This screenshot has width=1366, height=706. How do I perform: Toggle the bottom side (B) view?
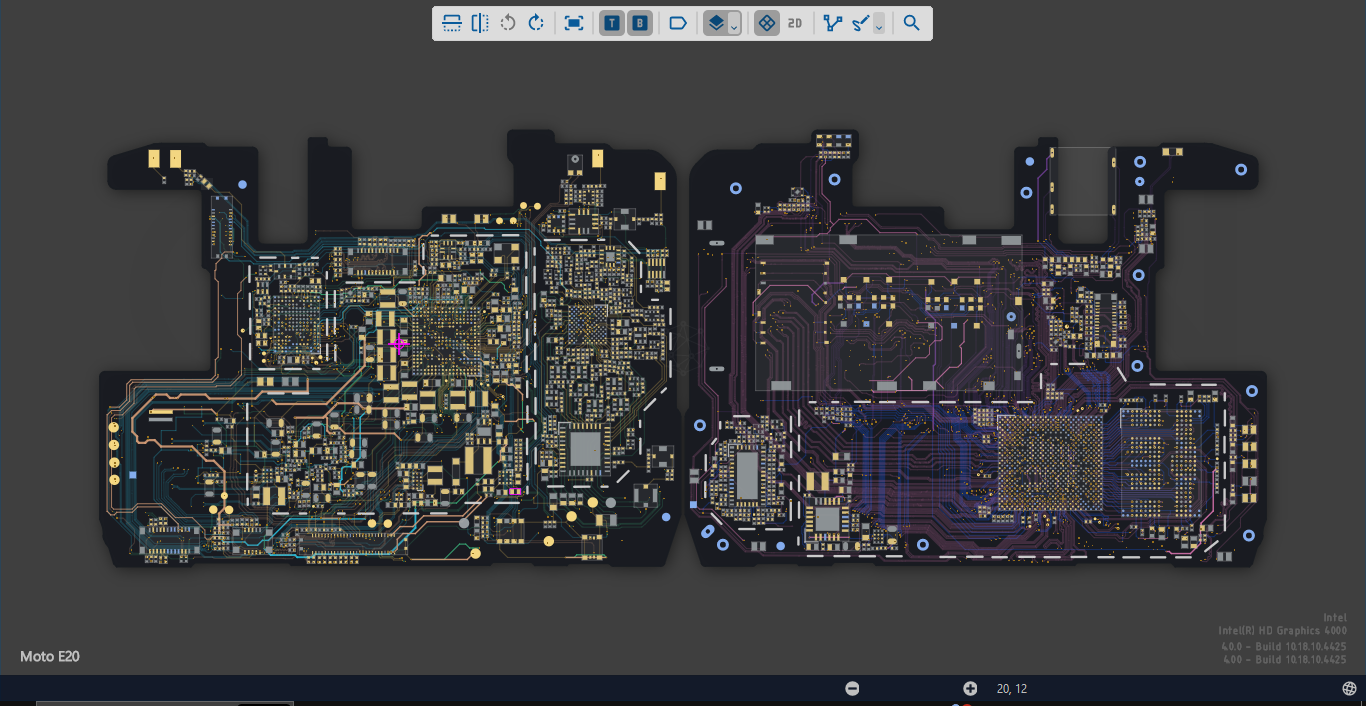coord(640,23)
